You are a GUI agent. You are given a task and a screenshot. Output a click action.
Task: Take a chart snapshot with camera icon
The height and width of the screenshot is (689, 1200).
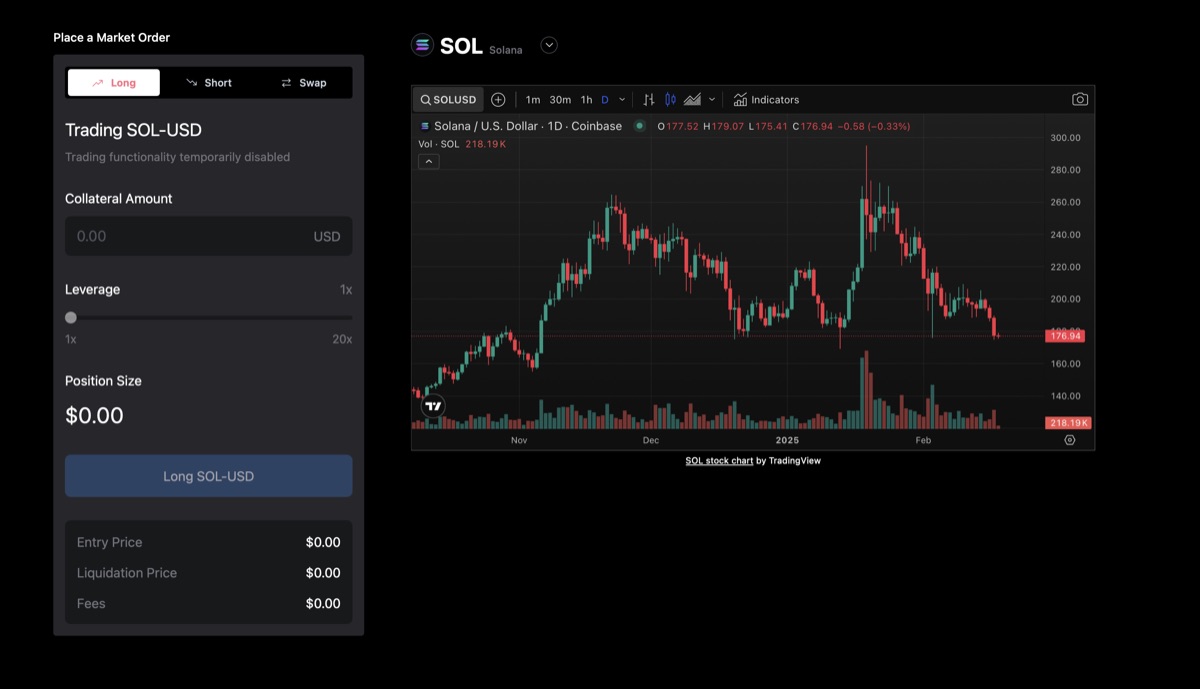point(1080,100)
